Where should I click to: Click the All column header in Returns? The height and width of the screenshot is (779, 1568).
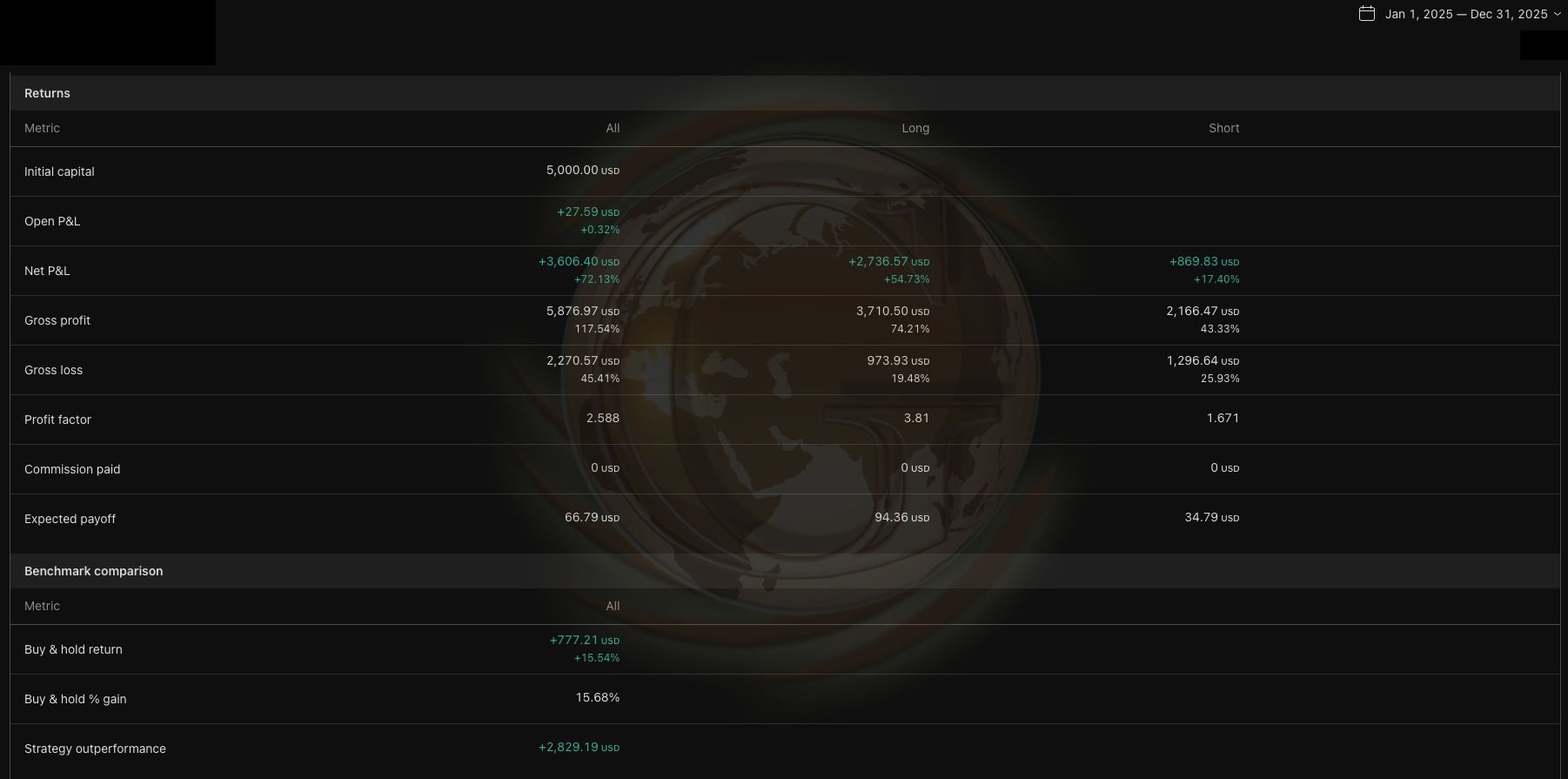613,128
